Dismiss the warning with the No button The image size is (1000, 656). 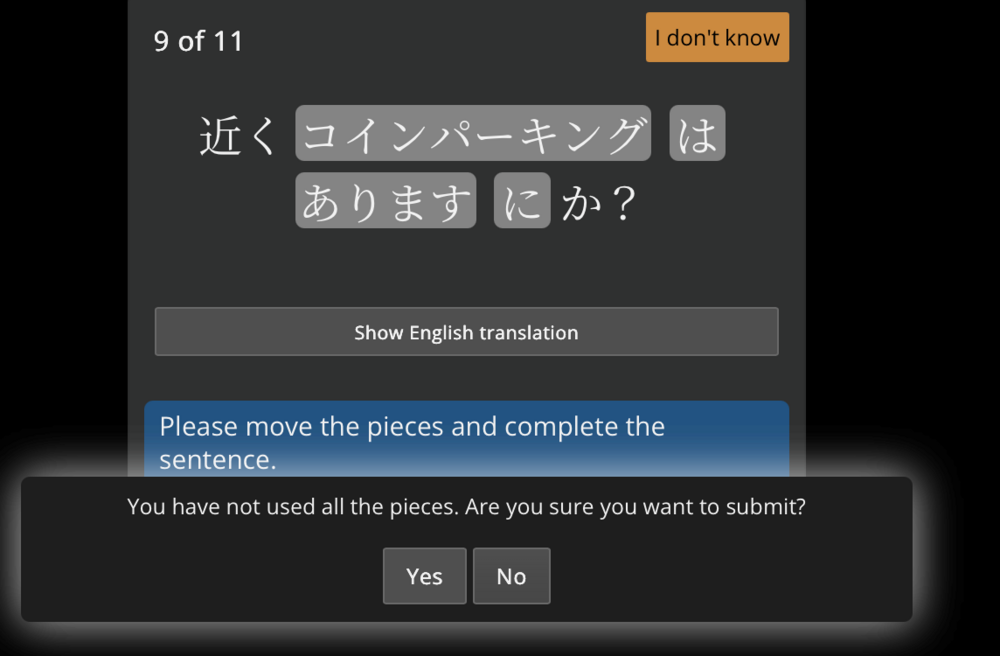coord(511,576)
